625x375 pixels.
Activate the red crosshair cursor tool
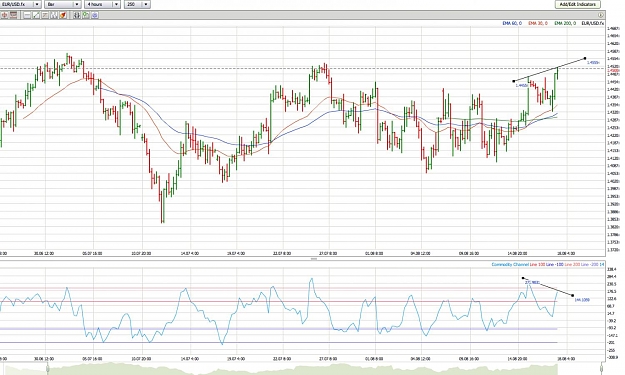(x=4, y=15)
